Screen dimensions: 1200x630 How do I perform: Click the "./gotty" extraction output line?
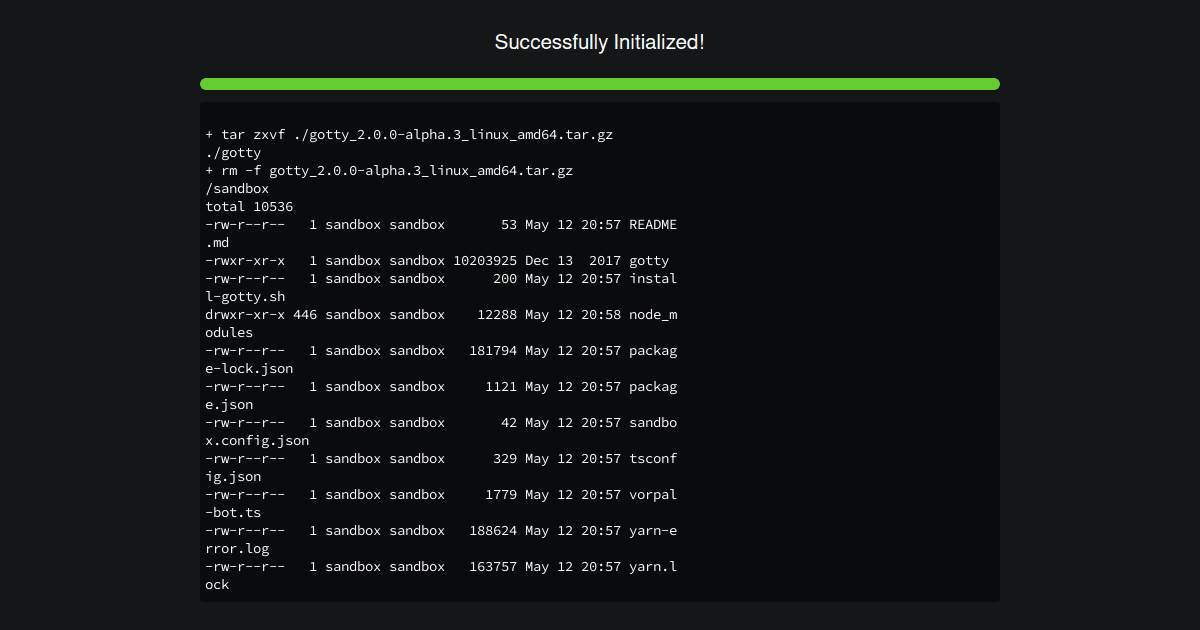coord(233,152)
